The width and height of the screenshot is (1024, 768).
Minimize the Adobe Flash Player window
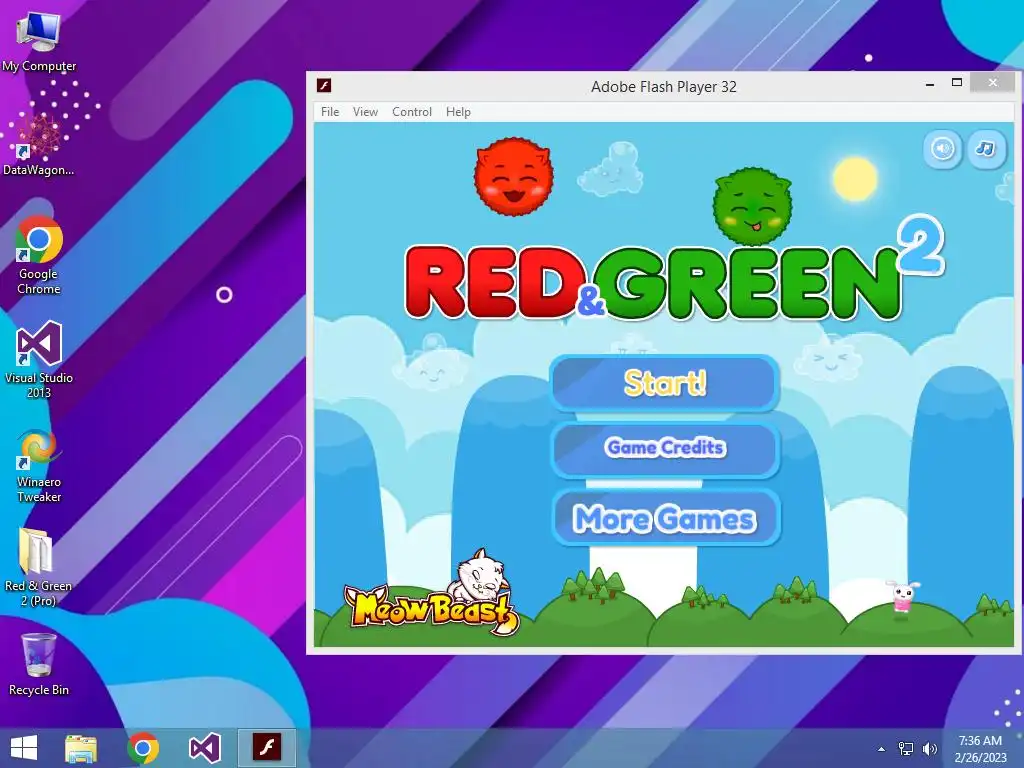929,84
